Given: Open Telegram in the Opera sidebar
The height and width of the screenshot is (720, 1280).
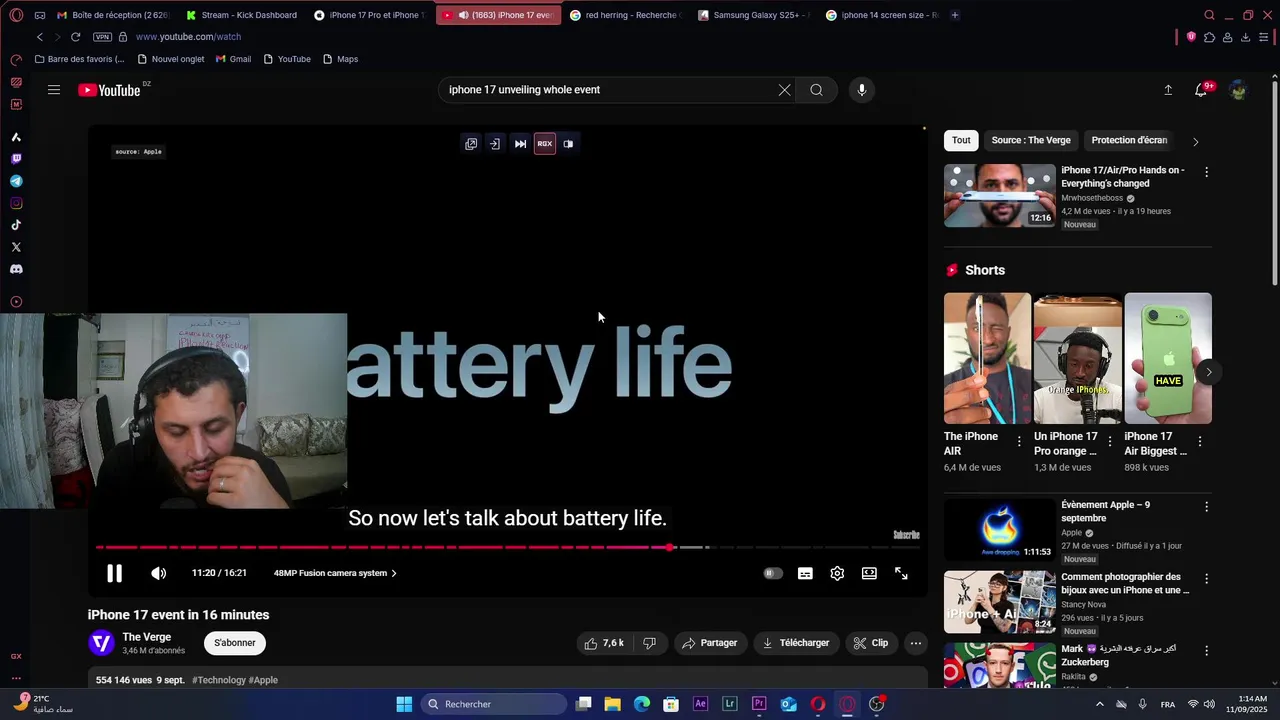Looking at the screenshot, I should coord(16,181).
